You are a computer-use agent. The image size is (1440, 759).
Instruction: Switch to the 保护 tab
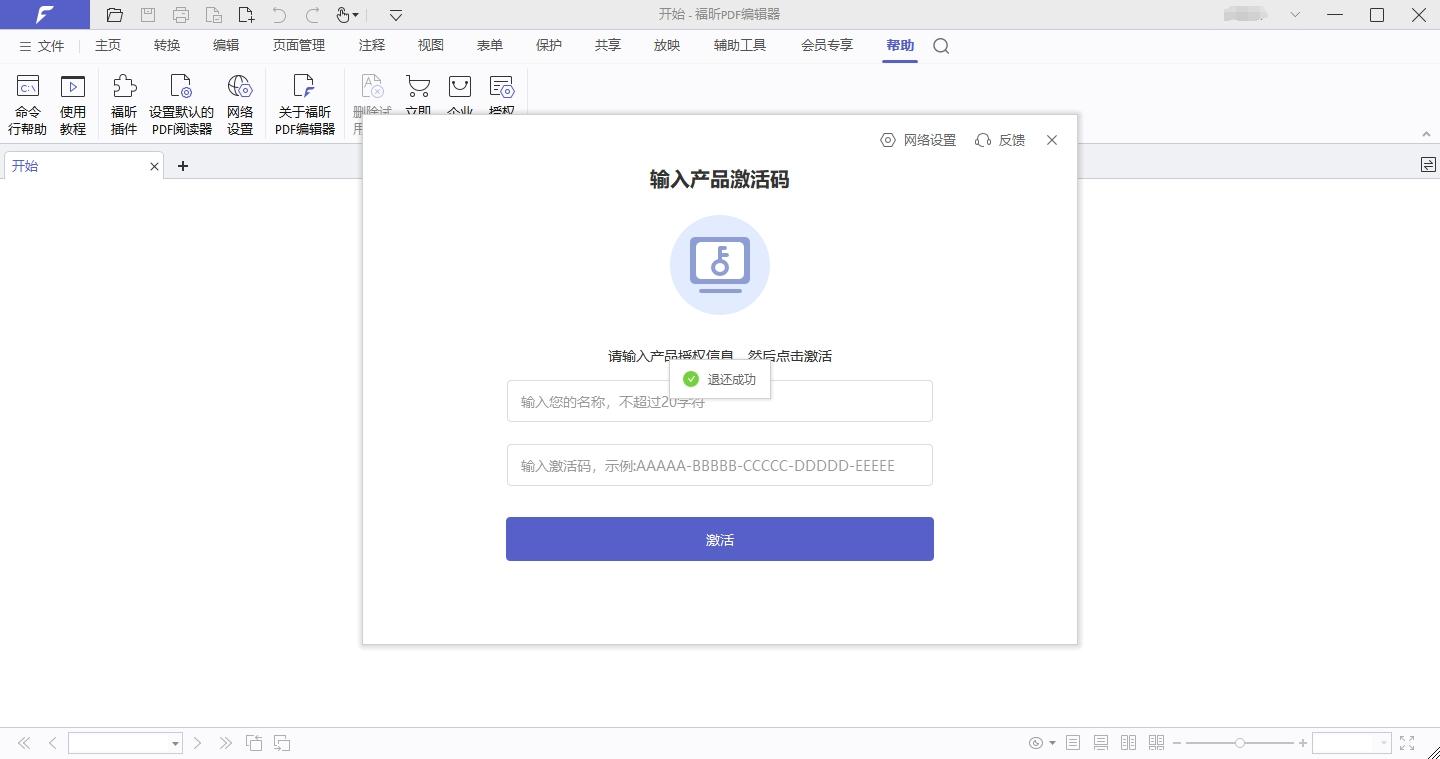pos(549,45)
